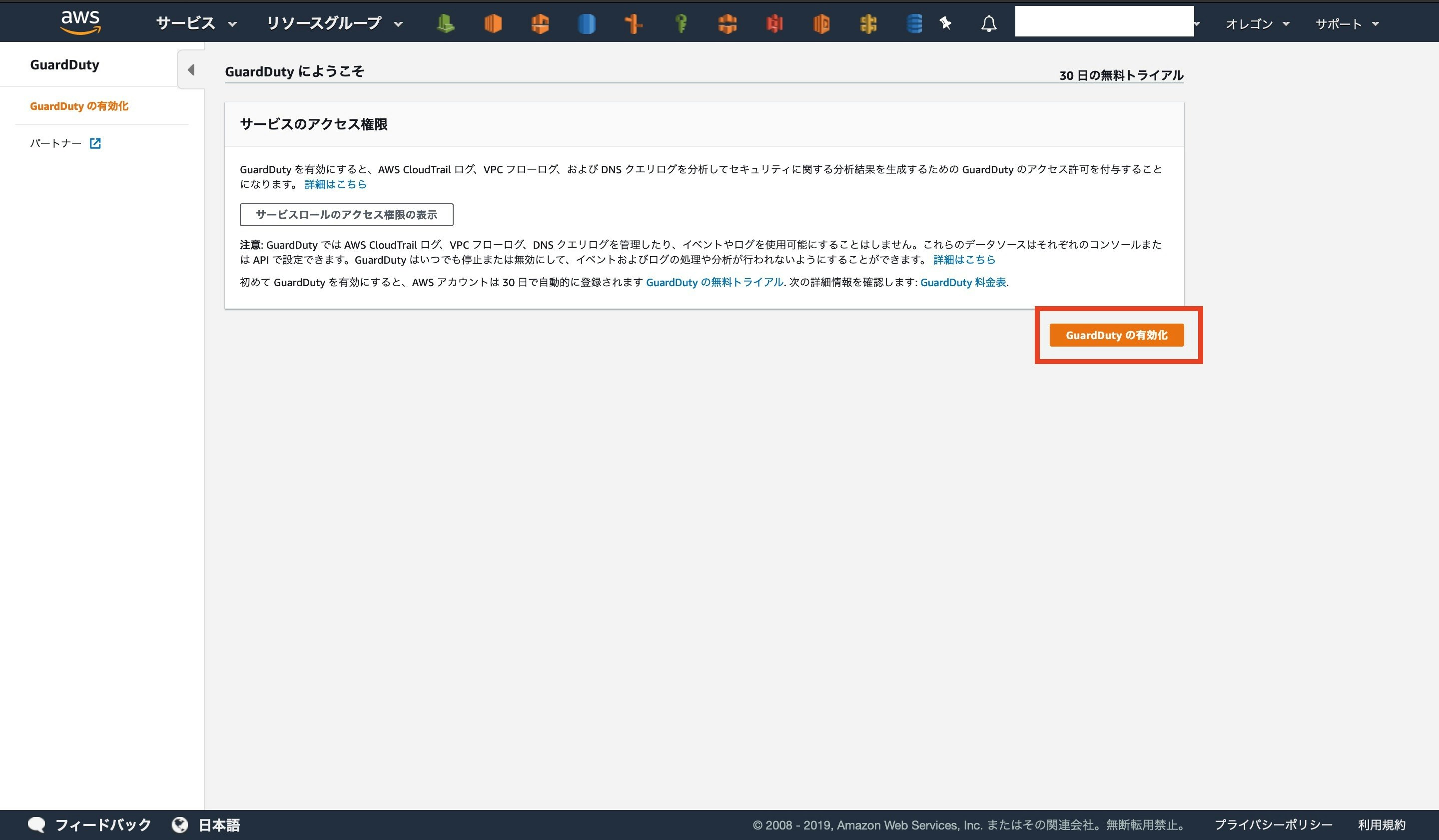Open the orange play-symbol transcoder shortcut icon

821,23
